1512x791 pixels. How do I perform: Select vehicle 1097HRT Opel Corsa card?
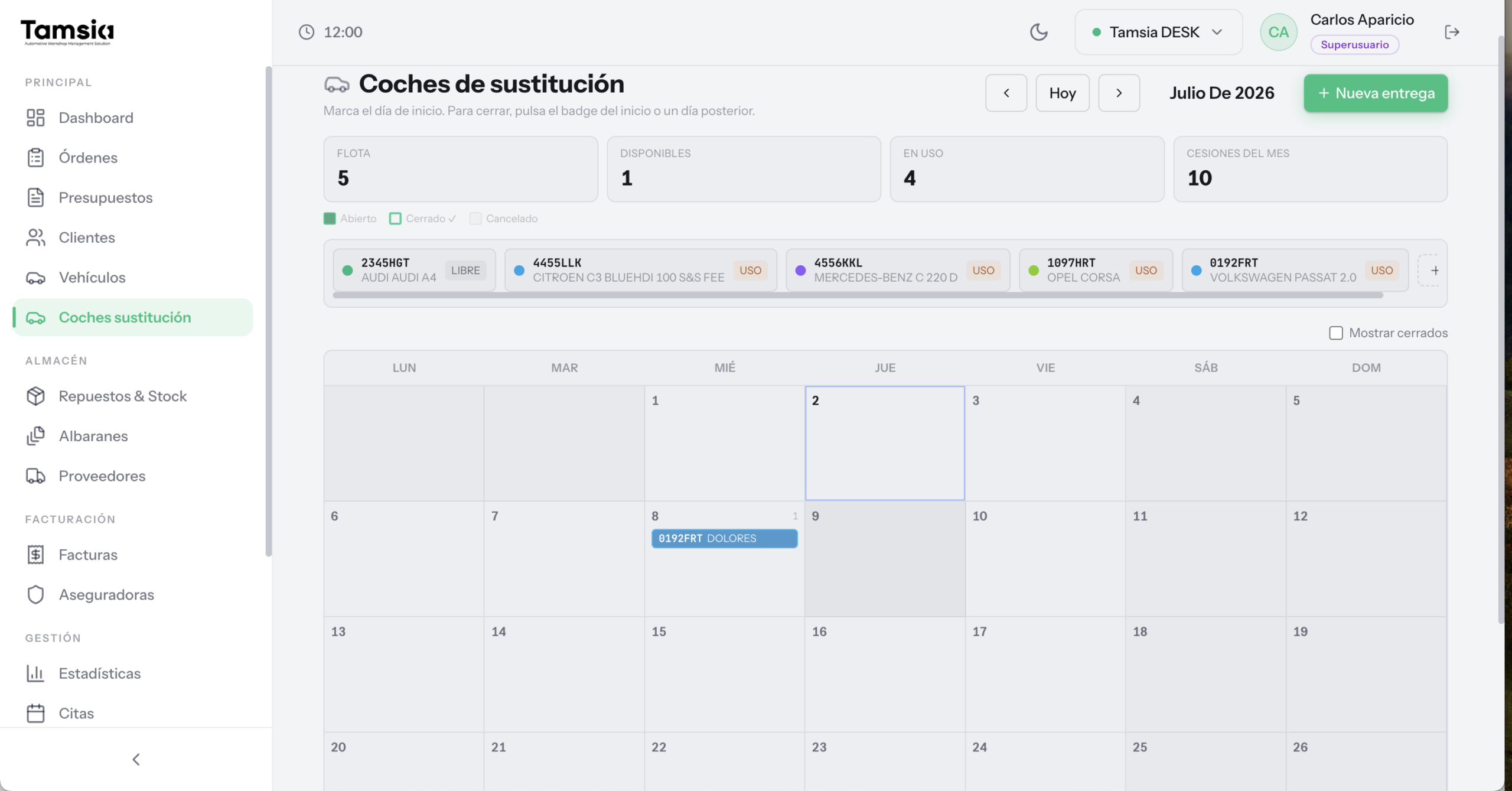pyautogui.click(x=1096, y=270)
